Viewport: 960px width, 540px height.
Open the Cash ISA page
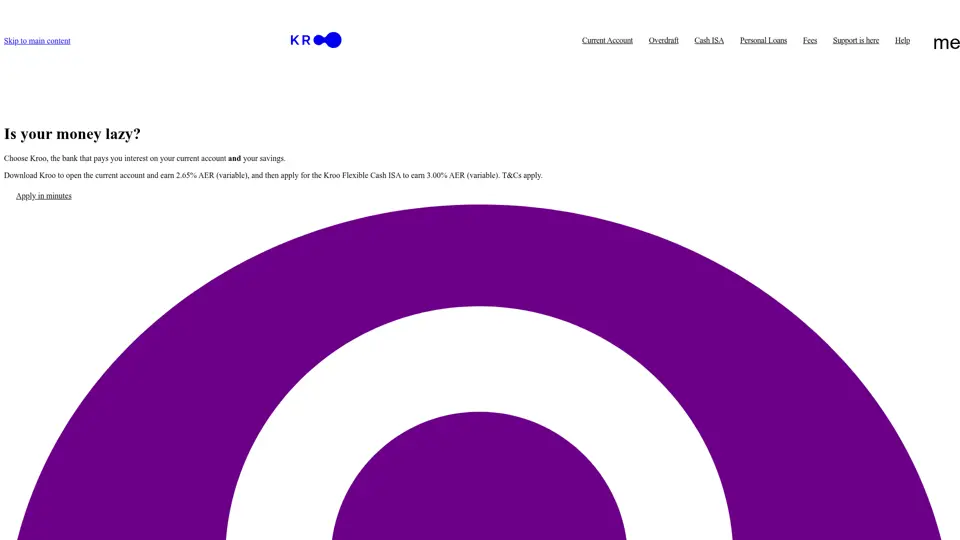708,40
